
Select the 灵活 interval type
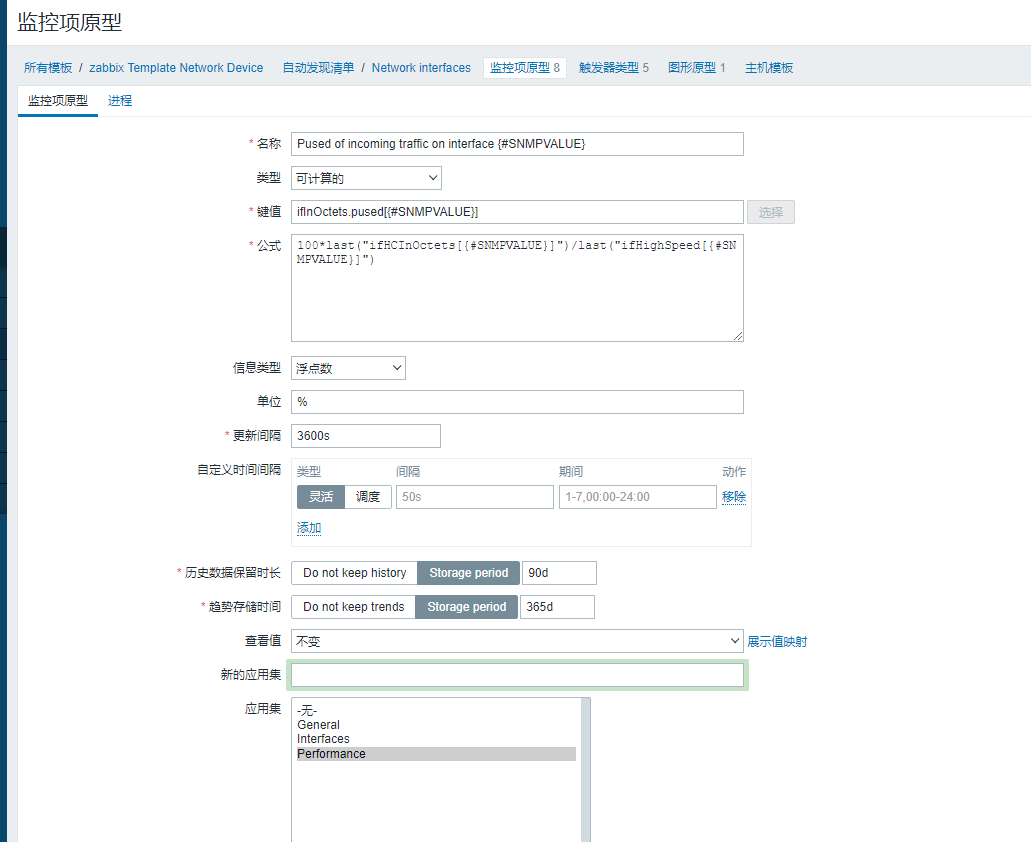coord(320,496)
